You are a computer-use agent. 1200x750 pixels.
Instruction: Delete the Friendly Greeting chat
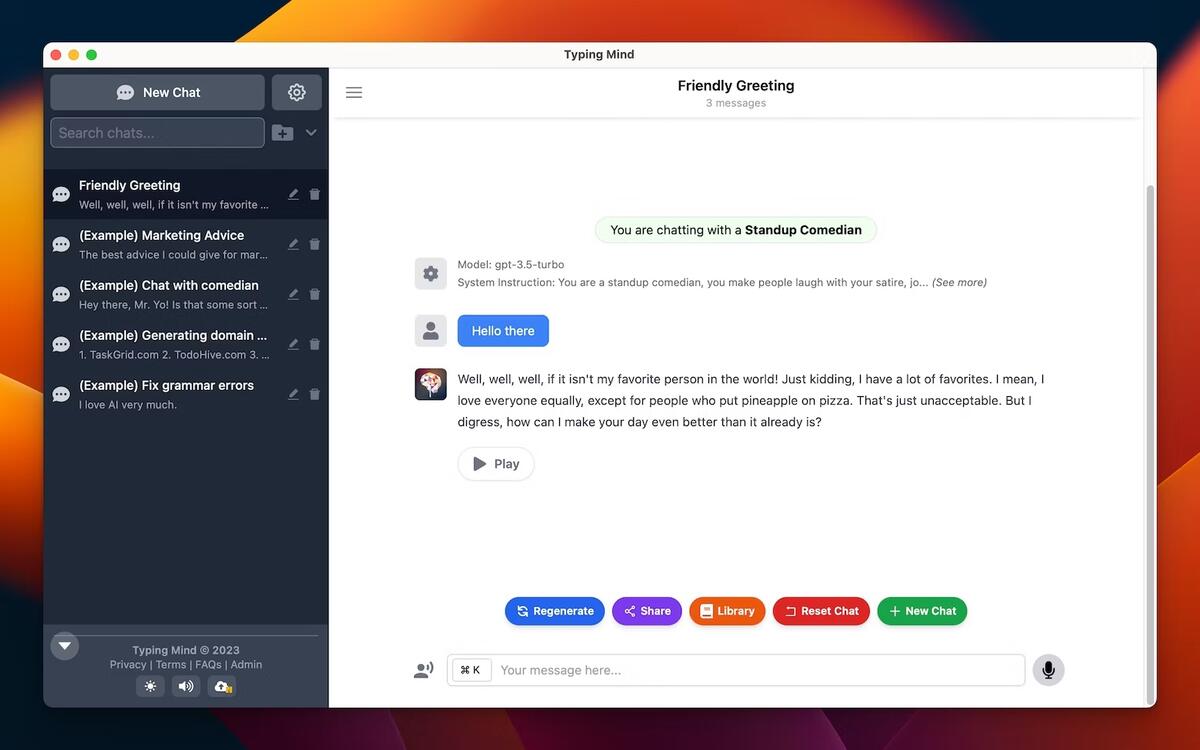[315, 194]
